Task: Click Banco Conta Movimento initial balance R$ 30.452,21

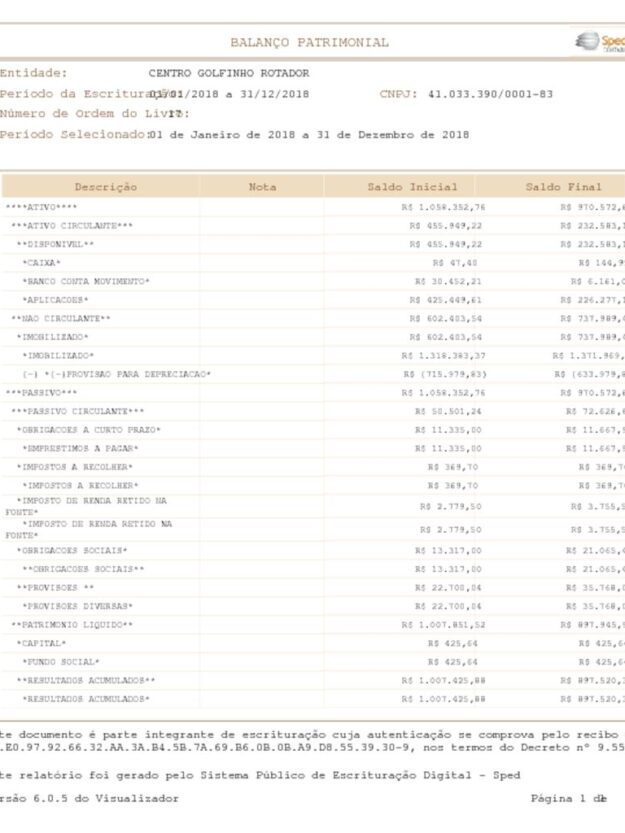Action: pyautogui.click(x=449, y=282)
